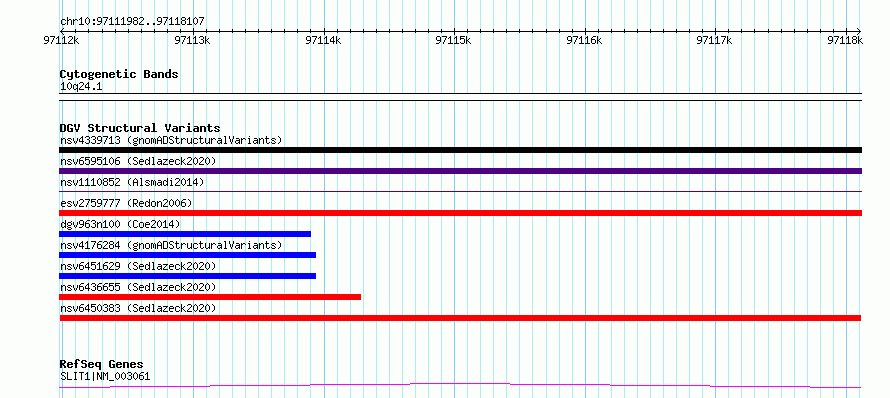Select the blue nsv4176284 variant bar
The width and height of the screenshot is (890, 398).
point(187,255)
